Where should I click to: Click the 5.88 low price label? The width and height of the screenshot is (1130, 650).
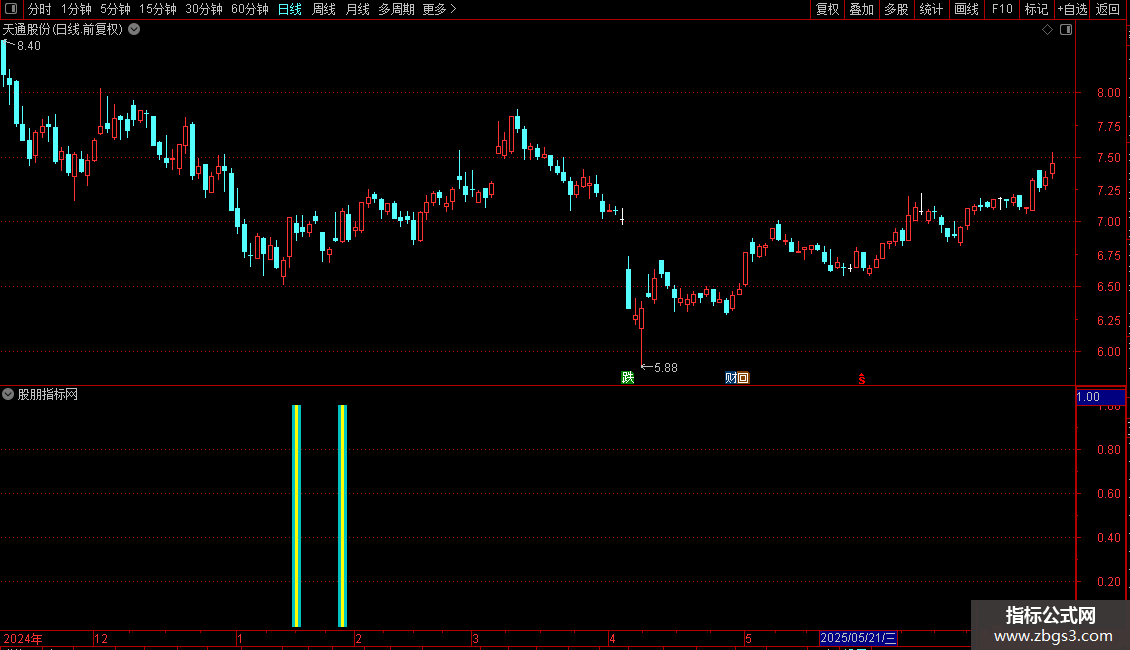coord(665,368)
